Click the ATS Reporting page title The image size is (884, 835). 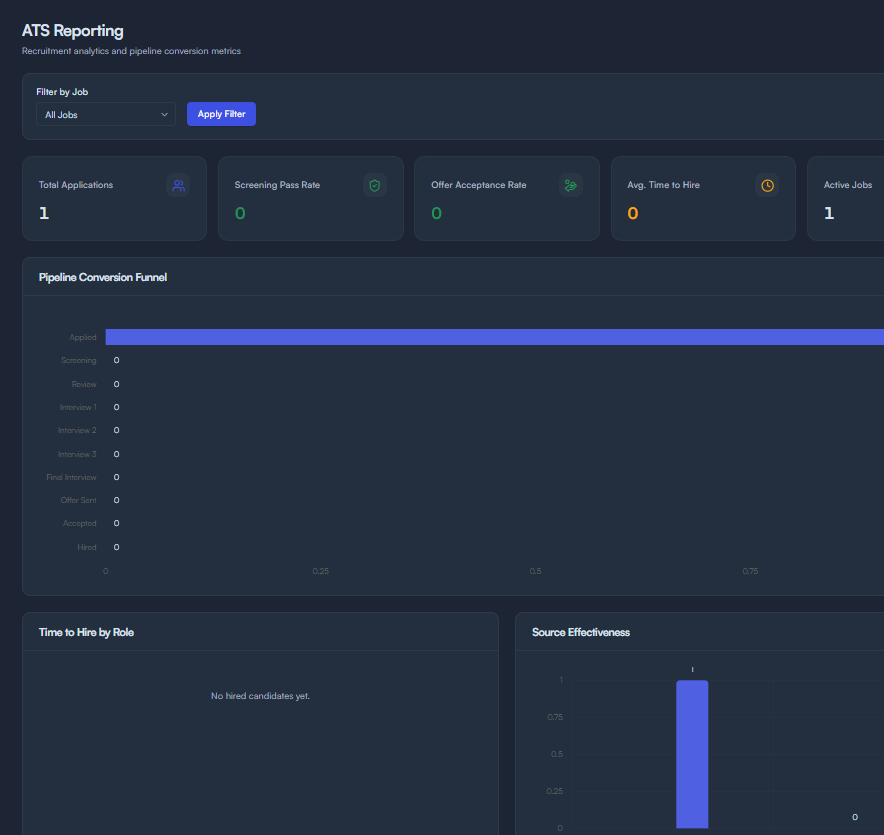73,30
